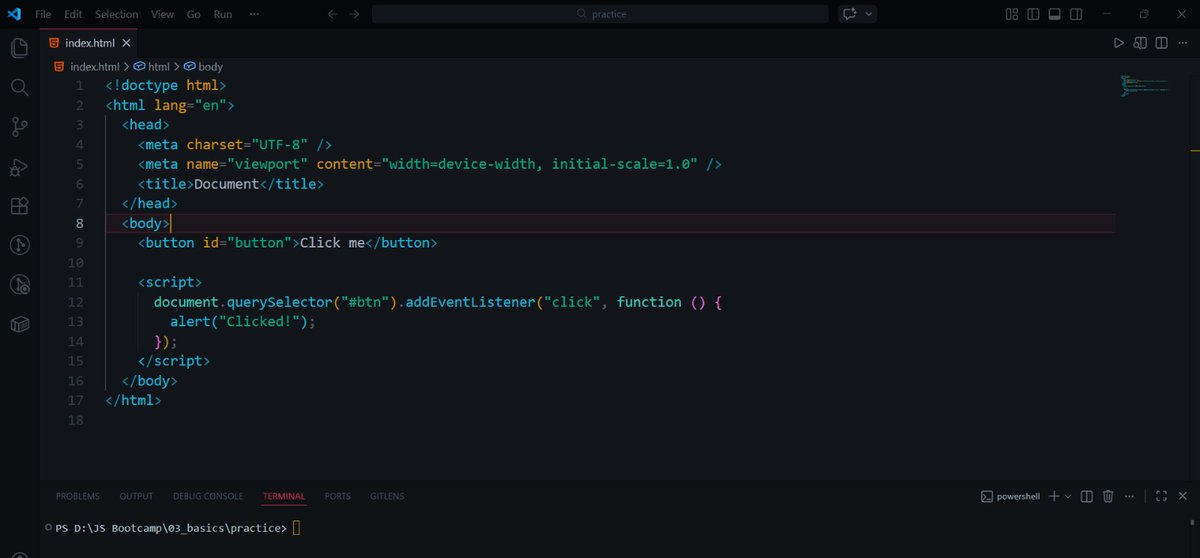Image resolution: width=1200 pixels, height=558 pixels.
Task: Go back with the left arrow
Action: coord(333,14)
